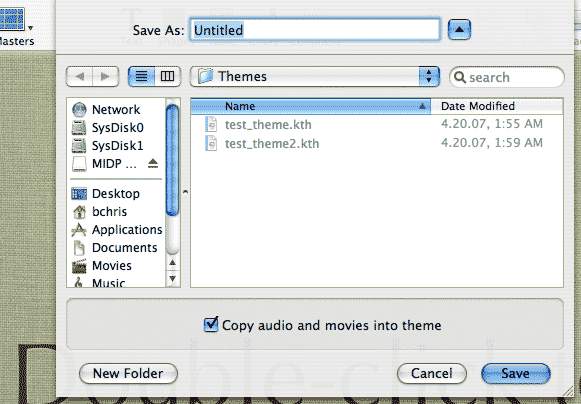This screenshot has width=581, height=404.
Task: Open Documents folder in sidebar
Action: coord(116,248)
